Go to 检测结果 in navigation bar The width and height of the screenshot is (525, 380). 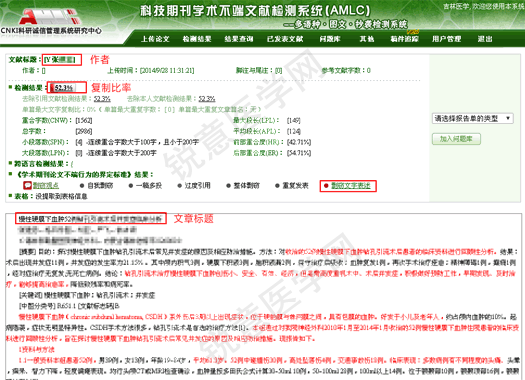[197, 39]
